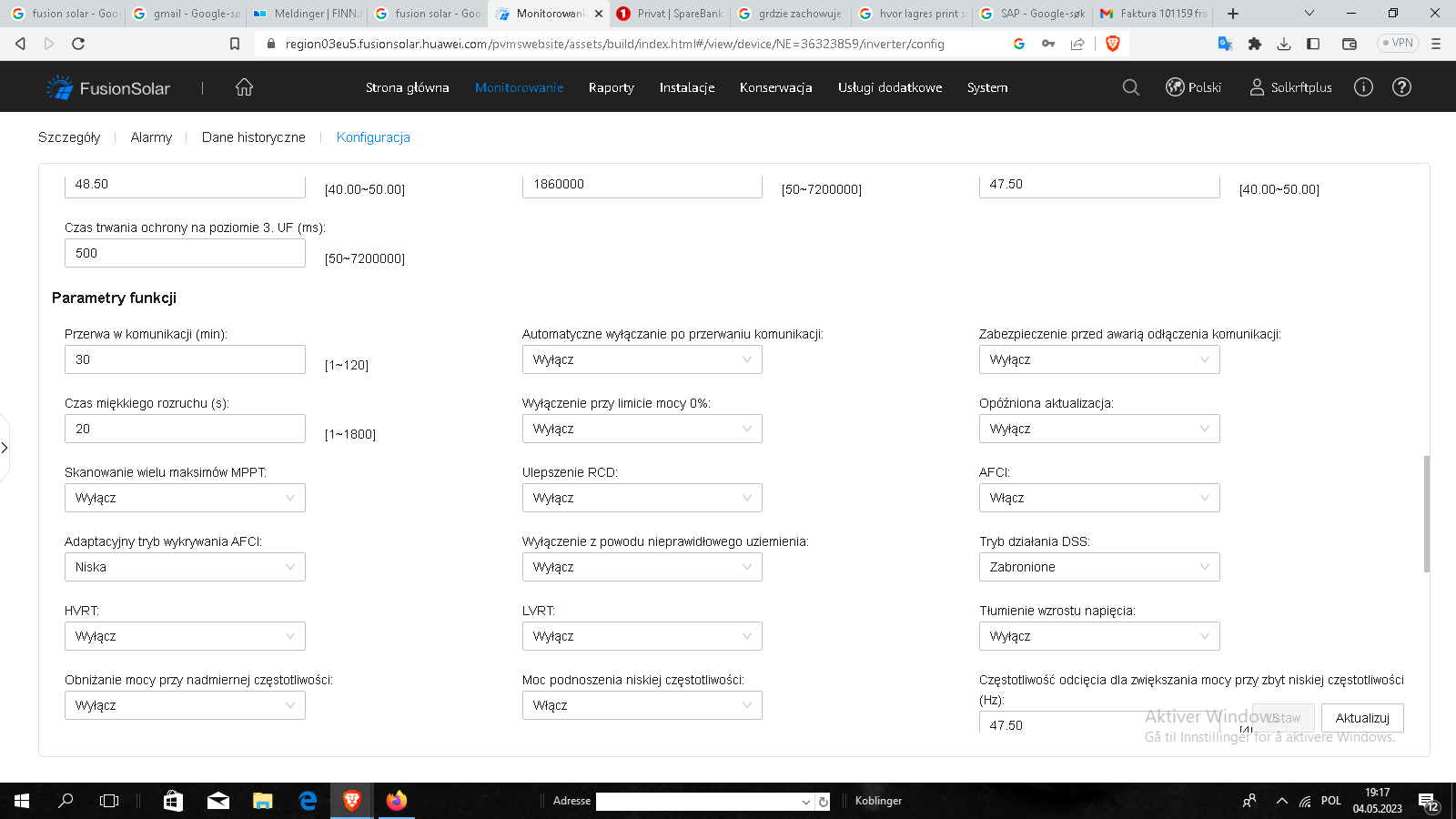The width and height of the screenshot is (1456, 819).
Task: Open the downloads icon in browser toolbar
Action: click(x=1284, y=43)
